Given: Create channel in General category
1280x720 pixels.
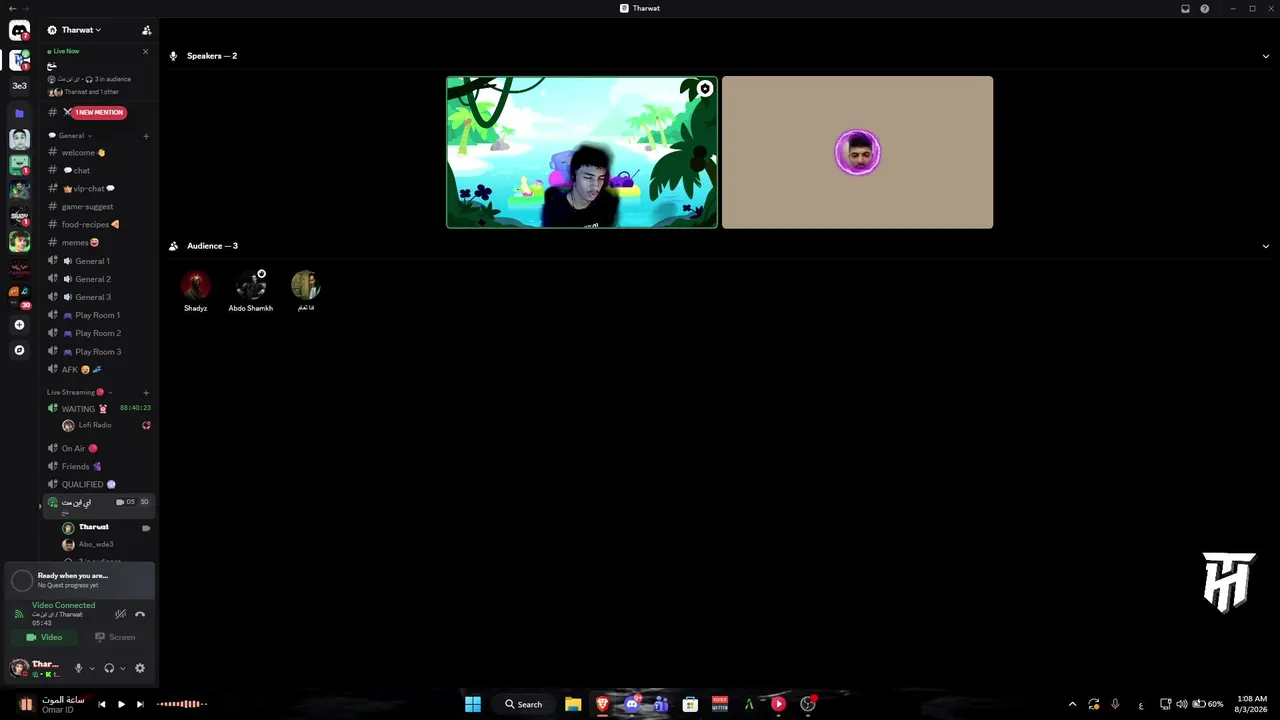Looking at the screenshot, I should (146, 136).
